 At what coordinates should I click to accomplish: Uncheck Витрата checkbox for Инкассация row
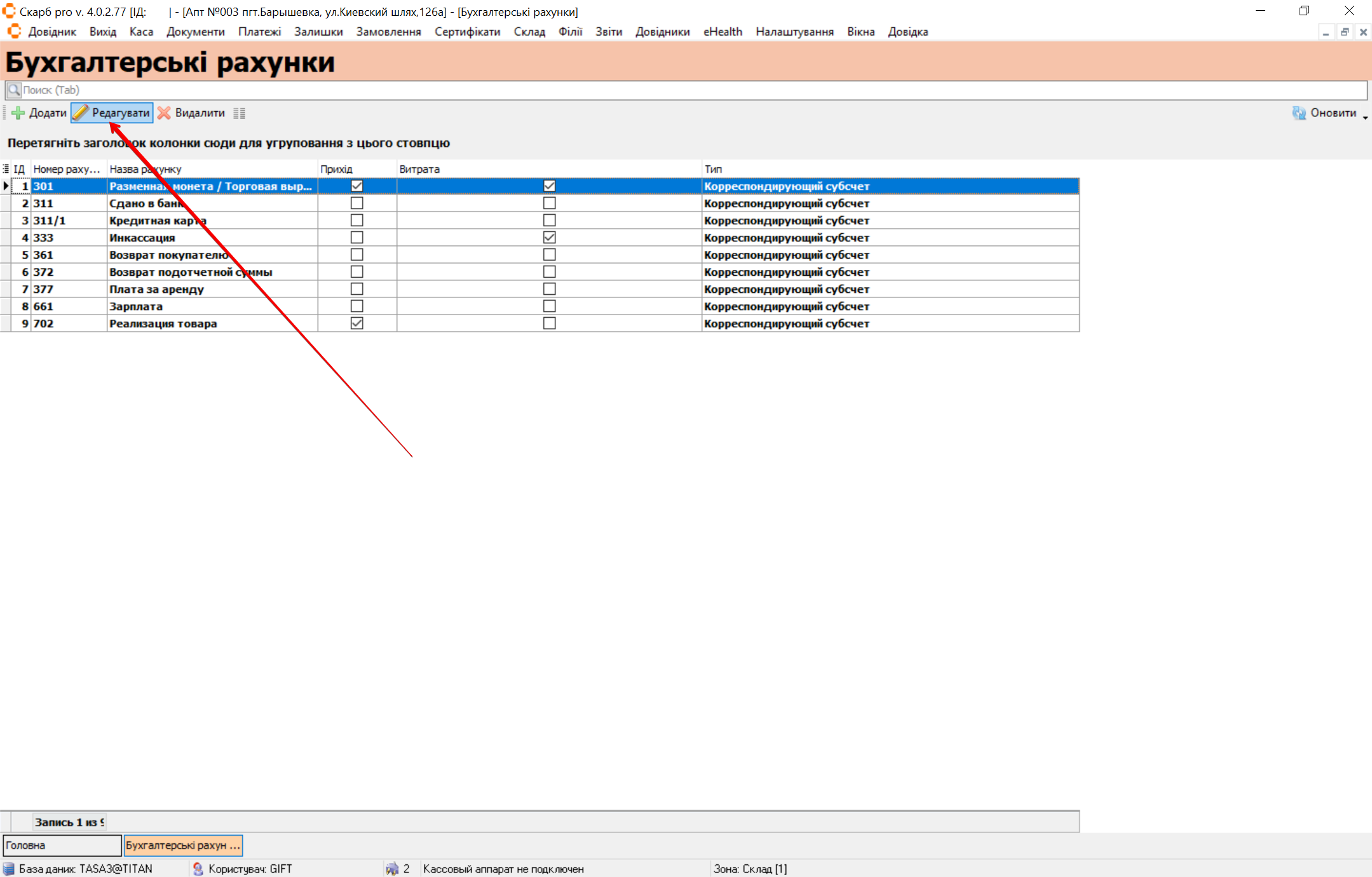[549, 238]
